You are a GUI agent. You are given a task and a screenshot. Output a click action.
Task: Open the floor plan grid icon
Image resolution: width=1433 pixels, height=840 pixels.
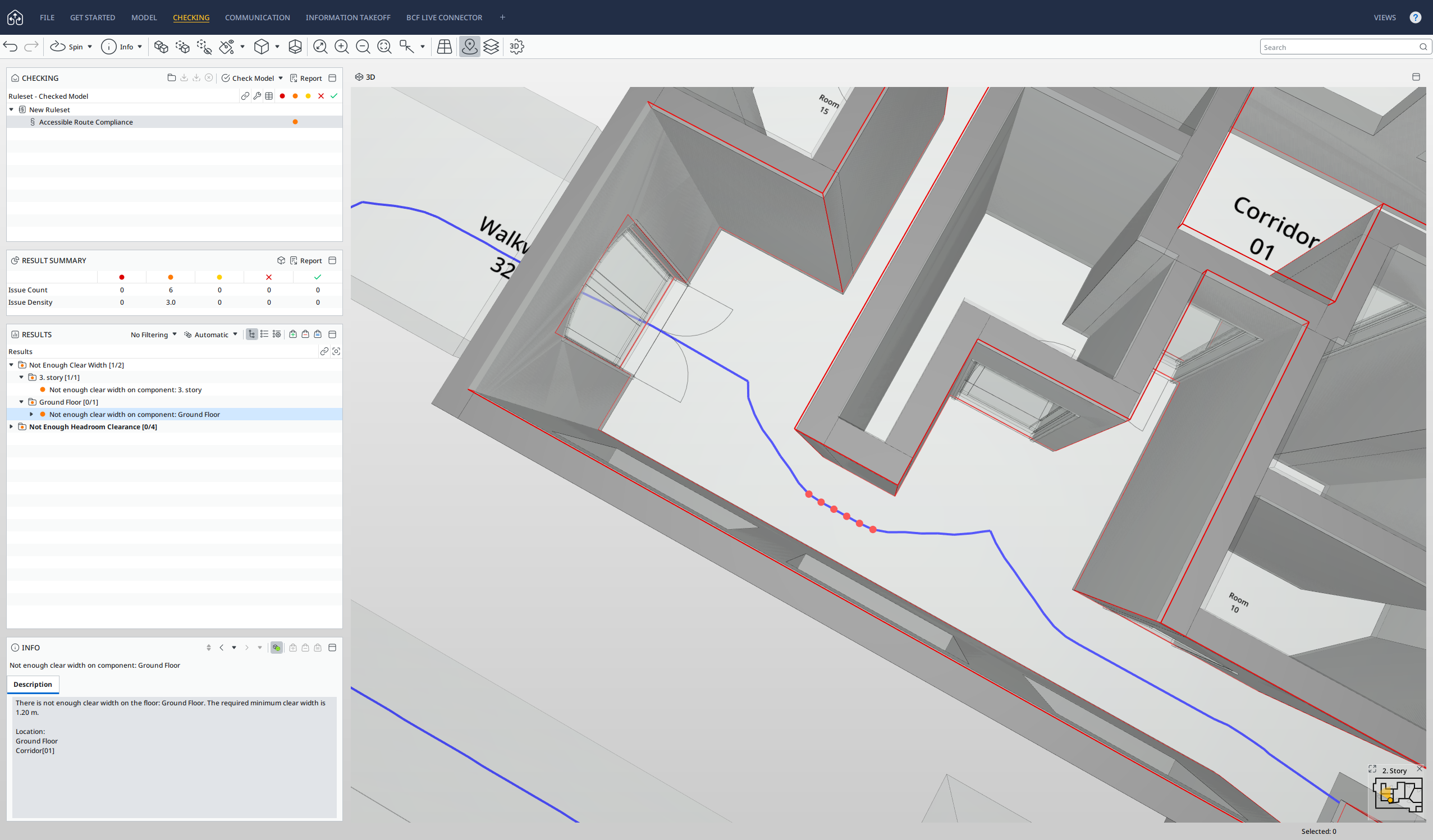click(444, 47)
